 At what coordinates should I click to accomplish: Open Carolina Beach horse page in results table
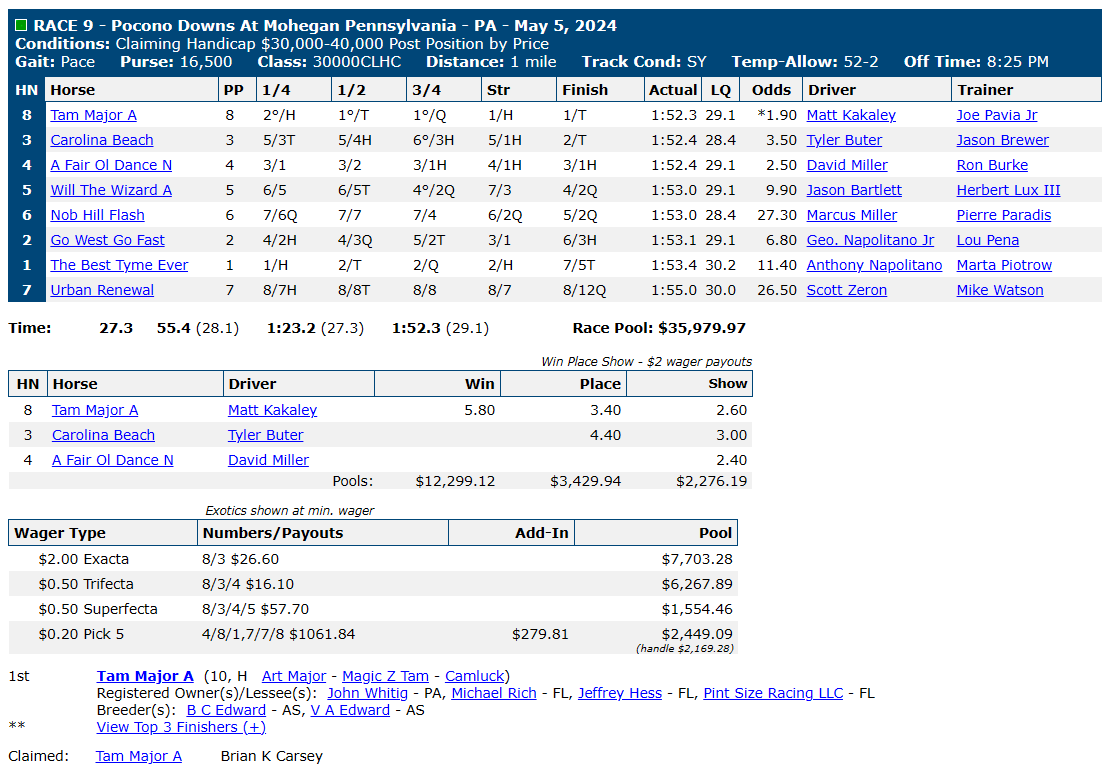102,140
